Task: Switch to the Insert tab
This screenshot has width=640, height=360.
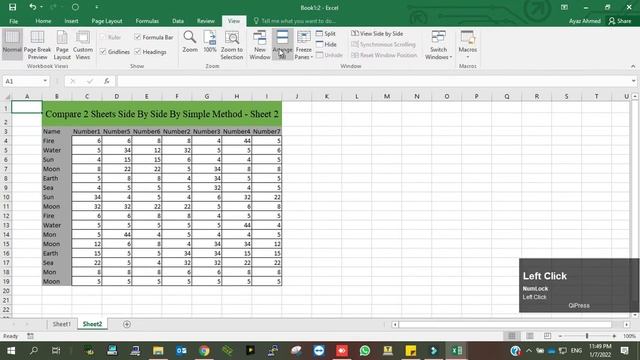Action: [71, 21]
